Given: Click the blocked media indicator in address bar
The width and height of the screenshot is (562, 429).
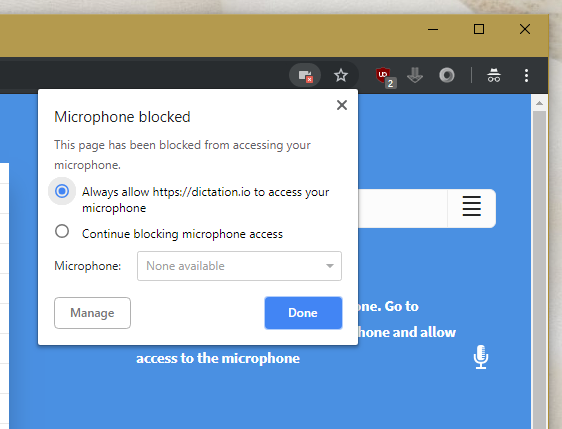Looking at the screenshot, I should click(x=305, y=76).
